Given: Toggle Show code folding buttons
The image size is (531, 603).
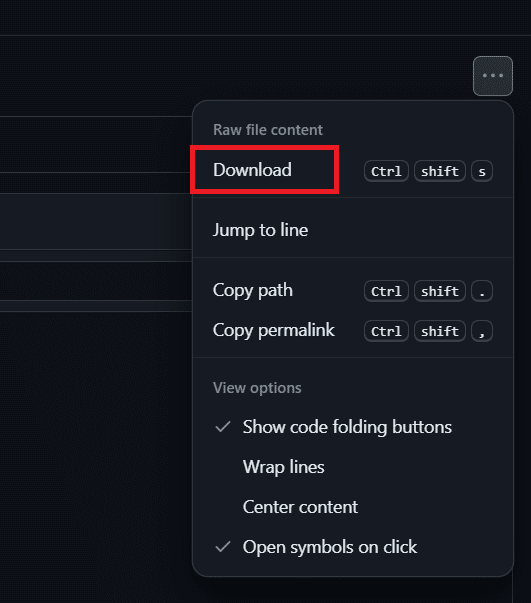Looking at the screenshot, I should (x=353, y=427).
